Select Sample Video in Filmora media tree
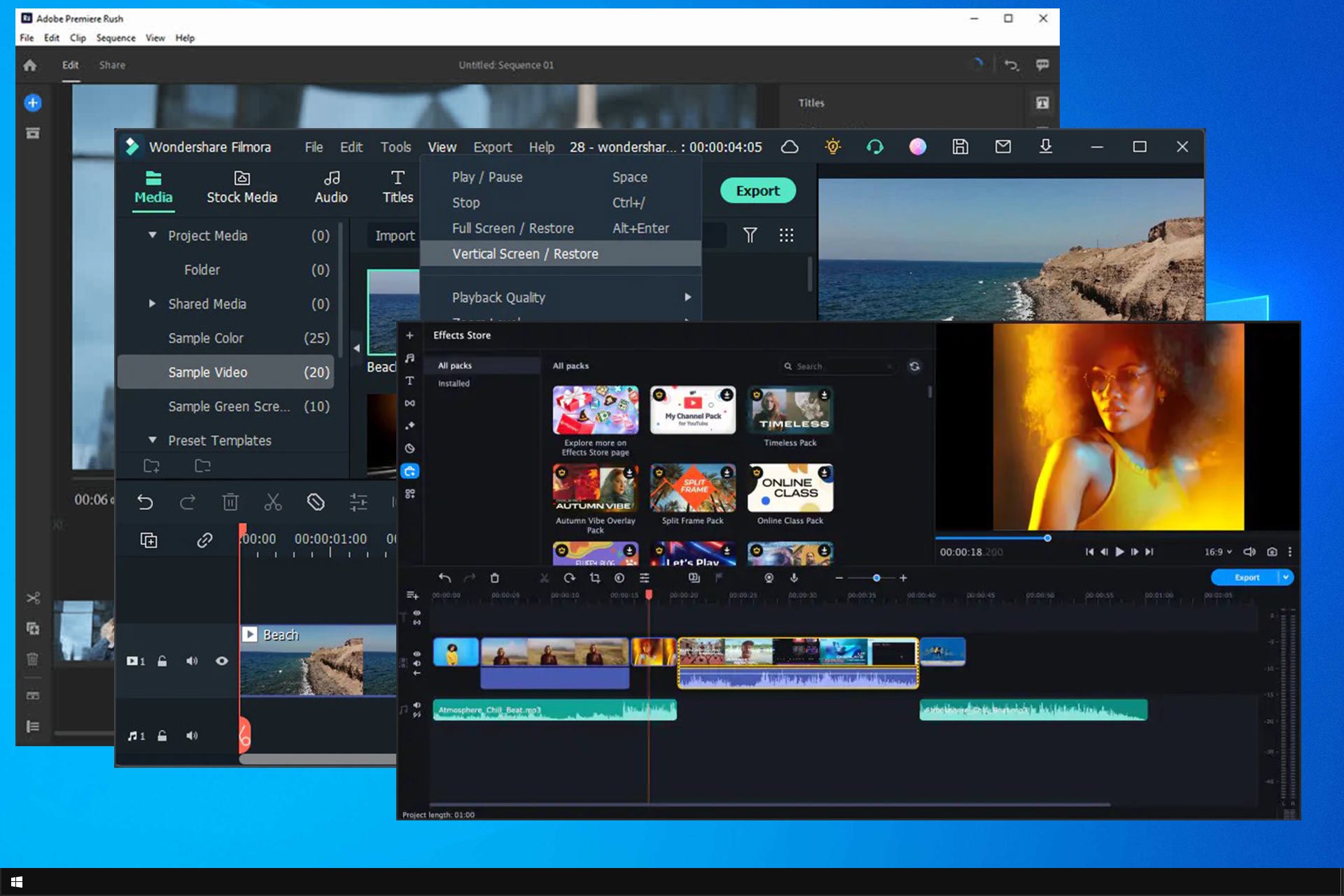Screen dimensions: 1344x896 (225, 372)
